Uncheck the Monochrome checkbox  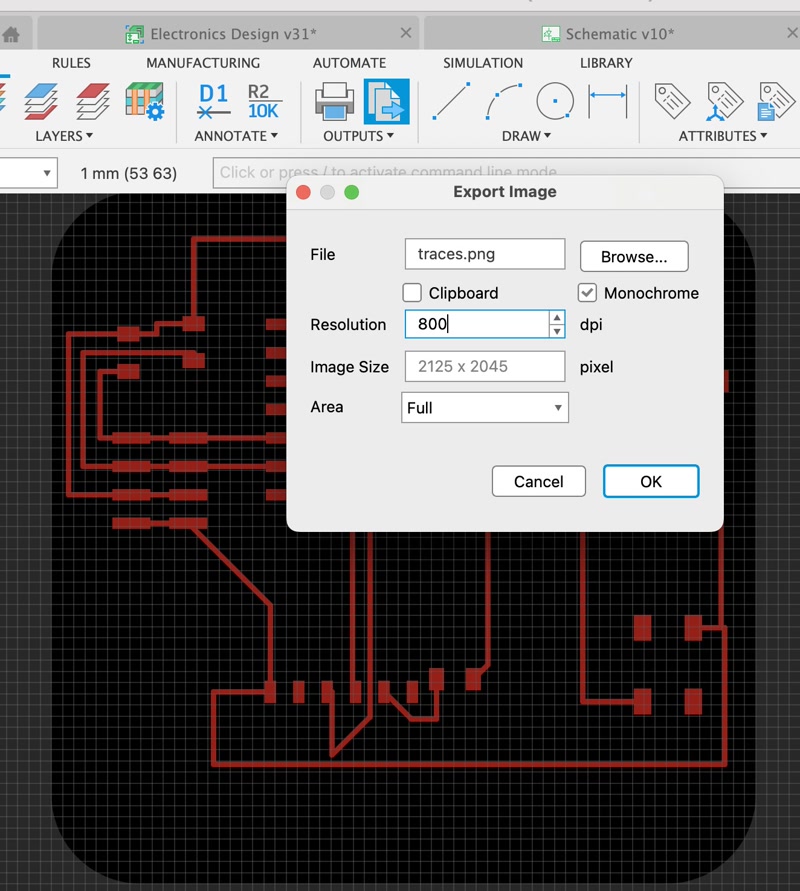[x=587, y=293]
